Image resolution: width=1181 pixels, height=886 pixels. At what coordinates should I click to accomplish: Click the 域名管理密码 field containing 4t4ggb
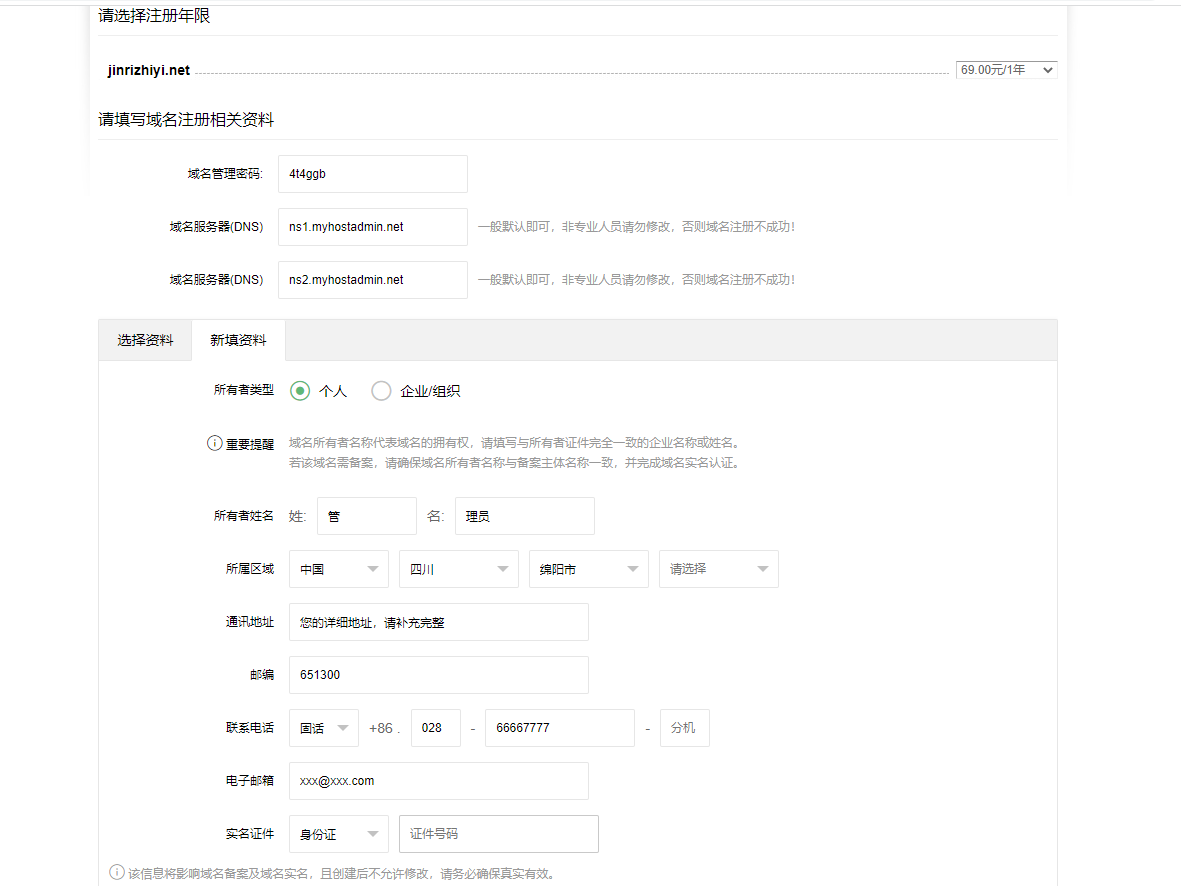372,173
